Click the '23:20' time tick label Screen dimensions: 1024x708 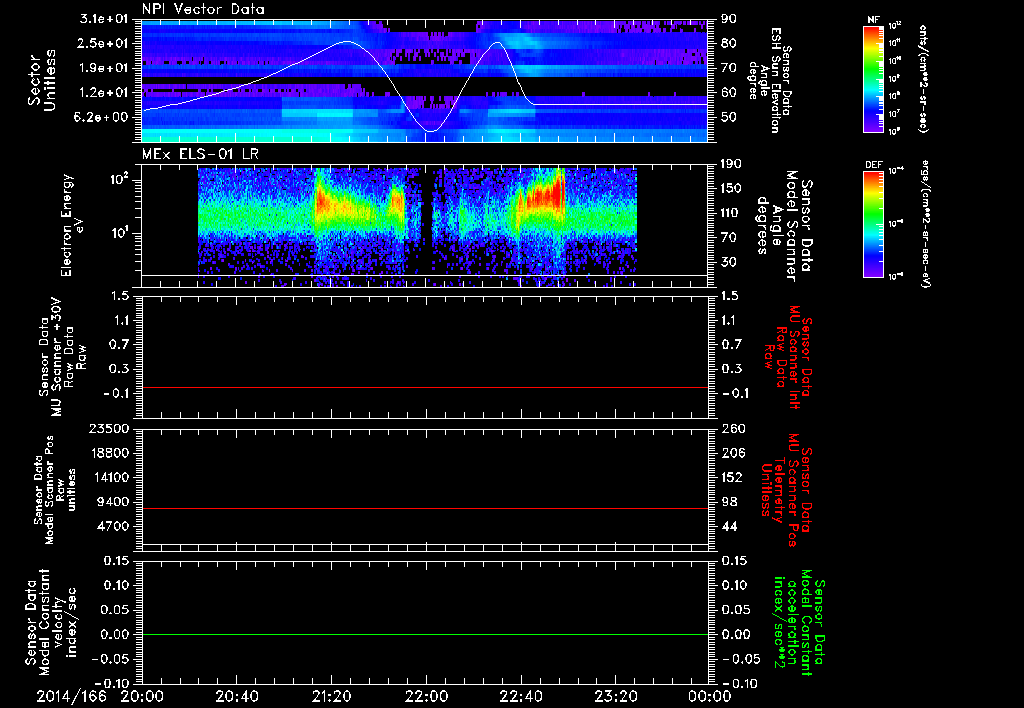point(616,696)
